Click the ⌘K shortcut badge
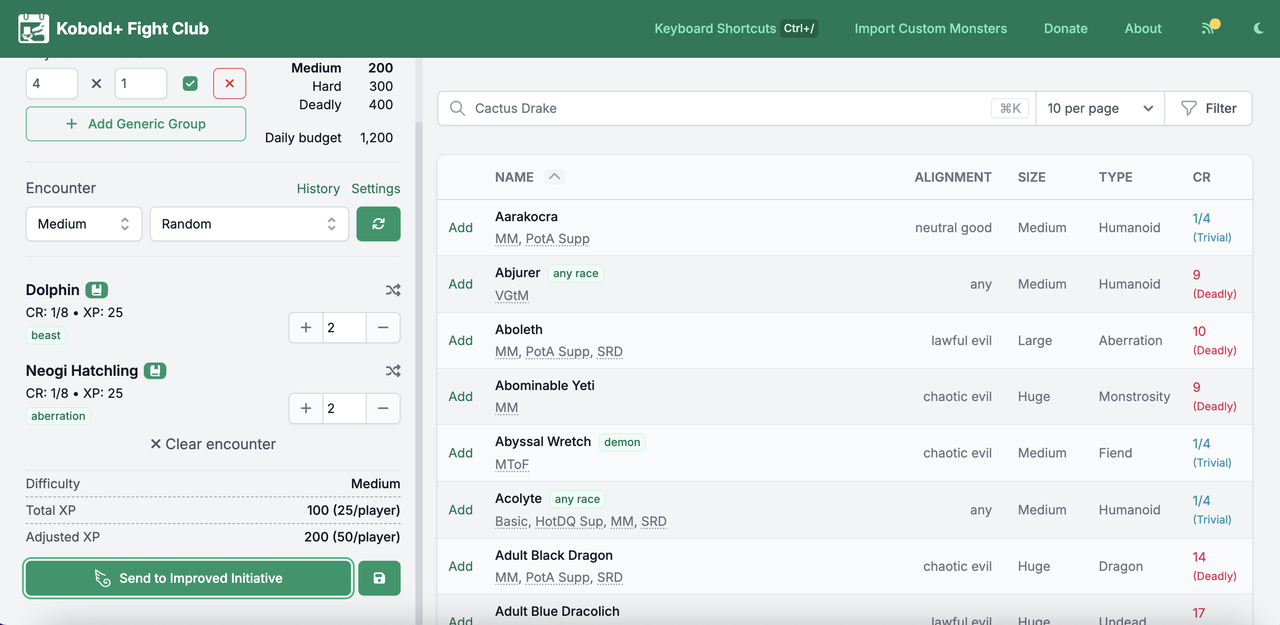Screen dimensions: 1280x625 (1011, 108)
